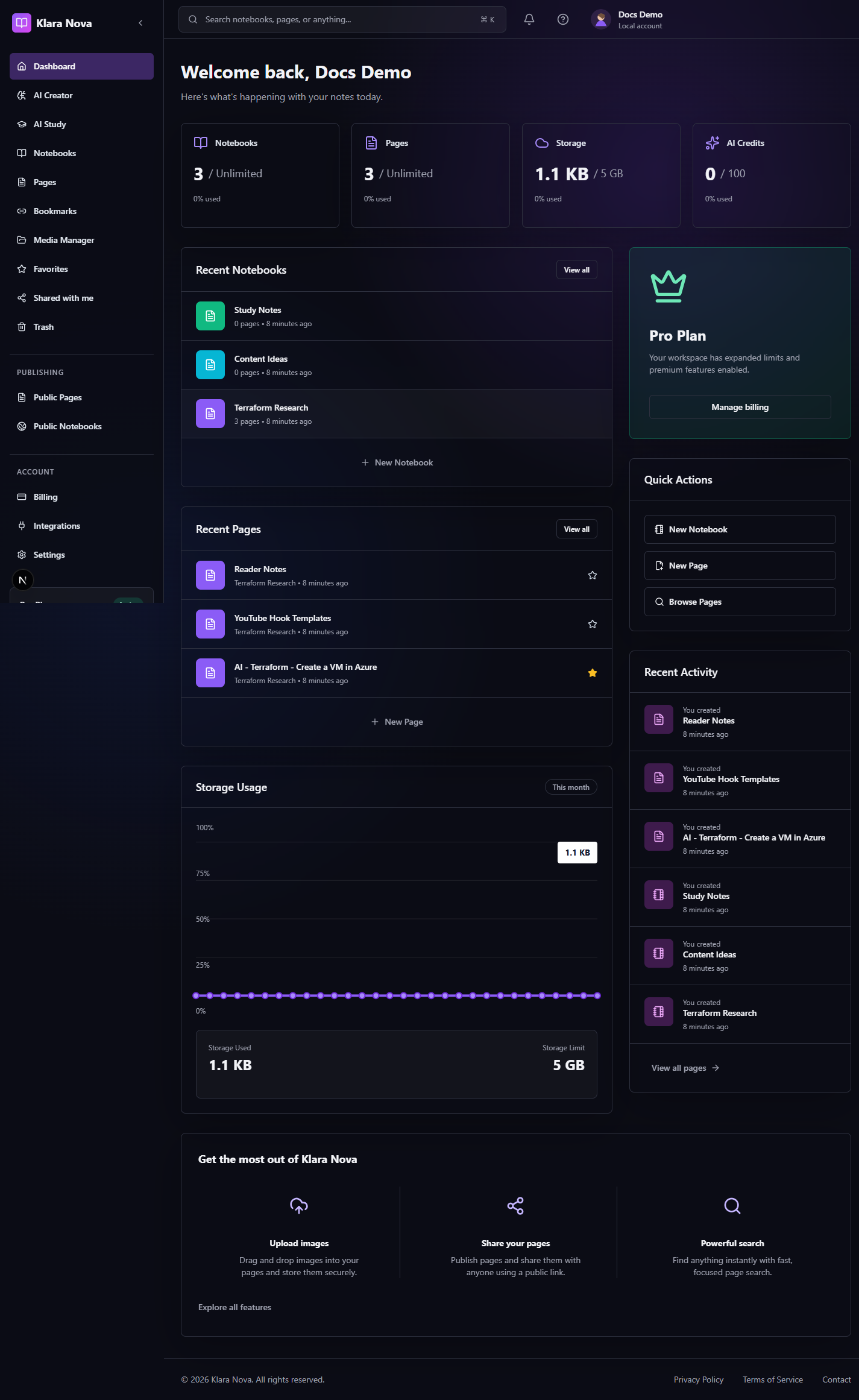Open Content Ideas activity notebook icon
Screen dimensions: 859x1400
659,953
